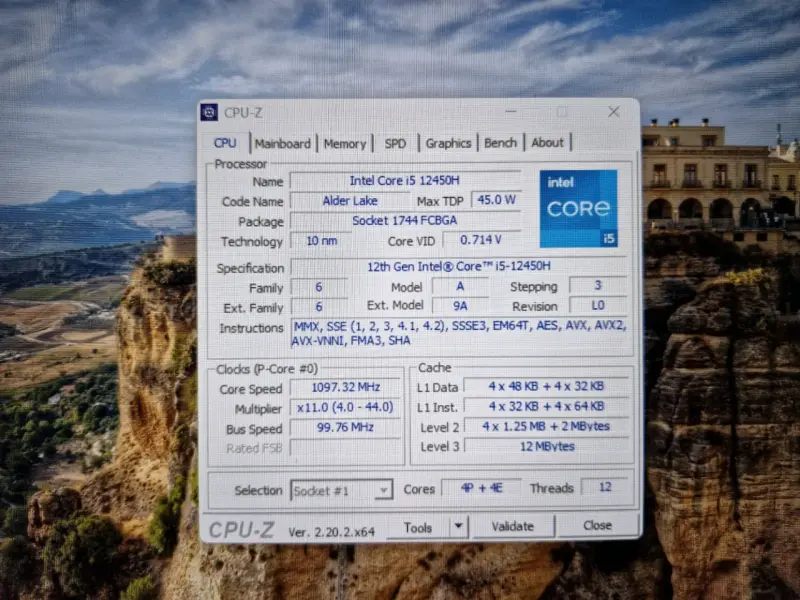Image resolution: width=800 pixels, height=600 pixels.
Task: Open the Tools button
Action: (418, 528)
